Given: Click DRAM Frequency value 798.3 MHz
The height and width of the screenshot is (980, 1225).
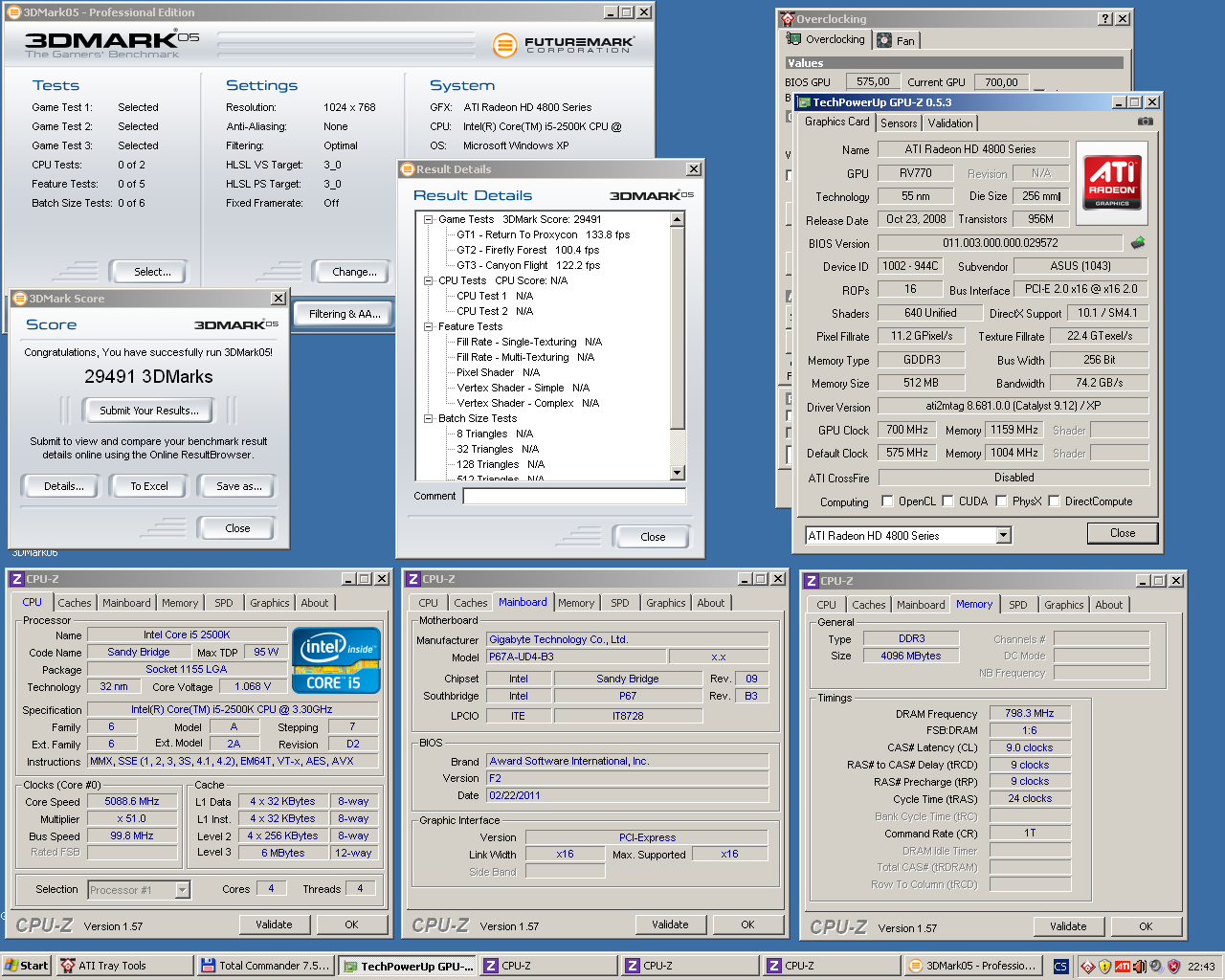Looking at the screenshot, I should 1029,713.
